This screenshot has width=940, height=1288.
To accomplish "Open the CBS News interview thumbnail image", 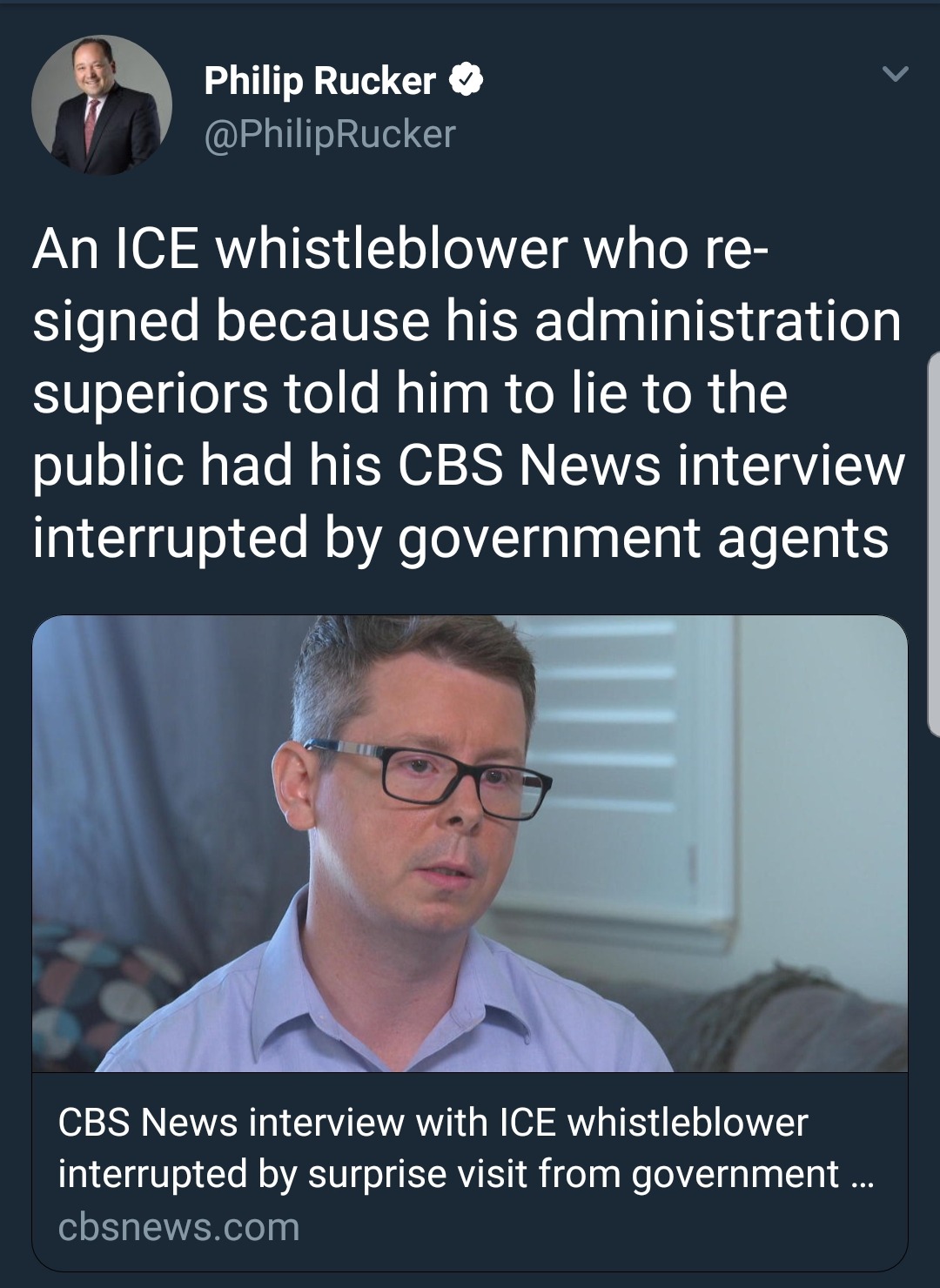I will click(470, 843).
